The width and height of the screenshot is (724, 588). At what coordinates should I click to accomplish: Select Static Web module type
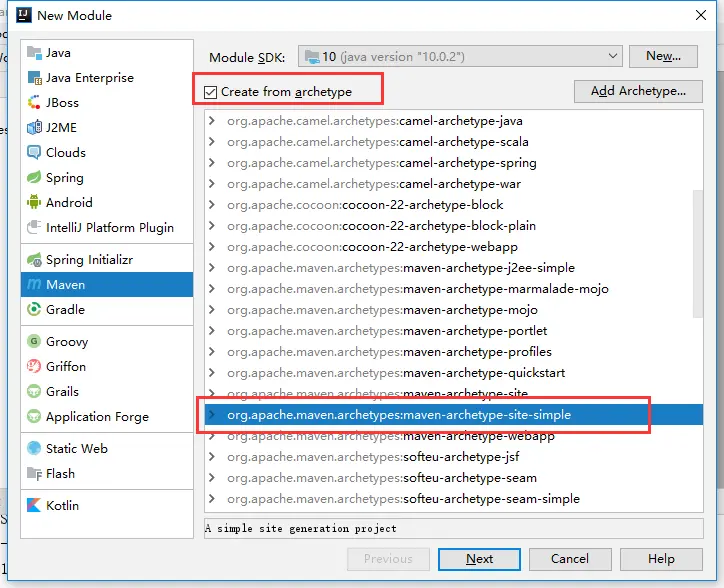coord(107,448)
